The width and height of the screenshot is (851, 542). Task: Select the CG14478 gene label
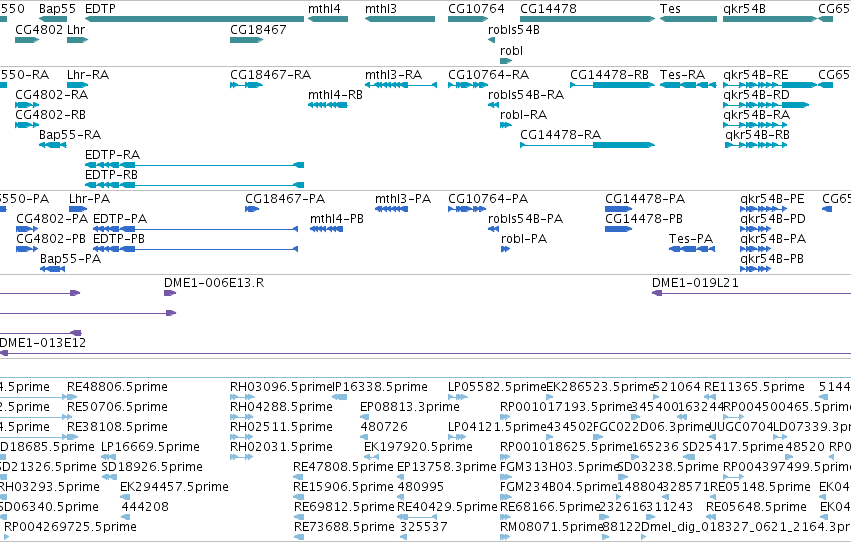[548, 9]
